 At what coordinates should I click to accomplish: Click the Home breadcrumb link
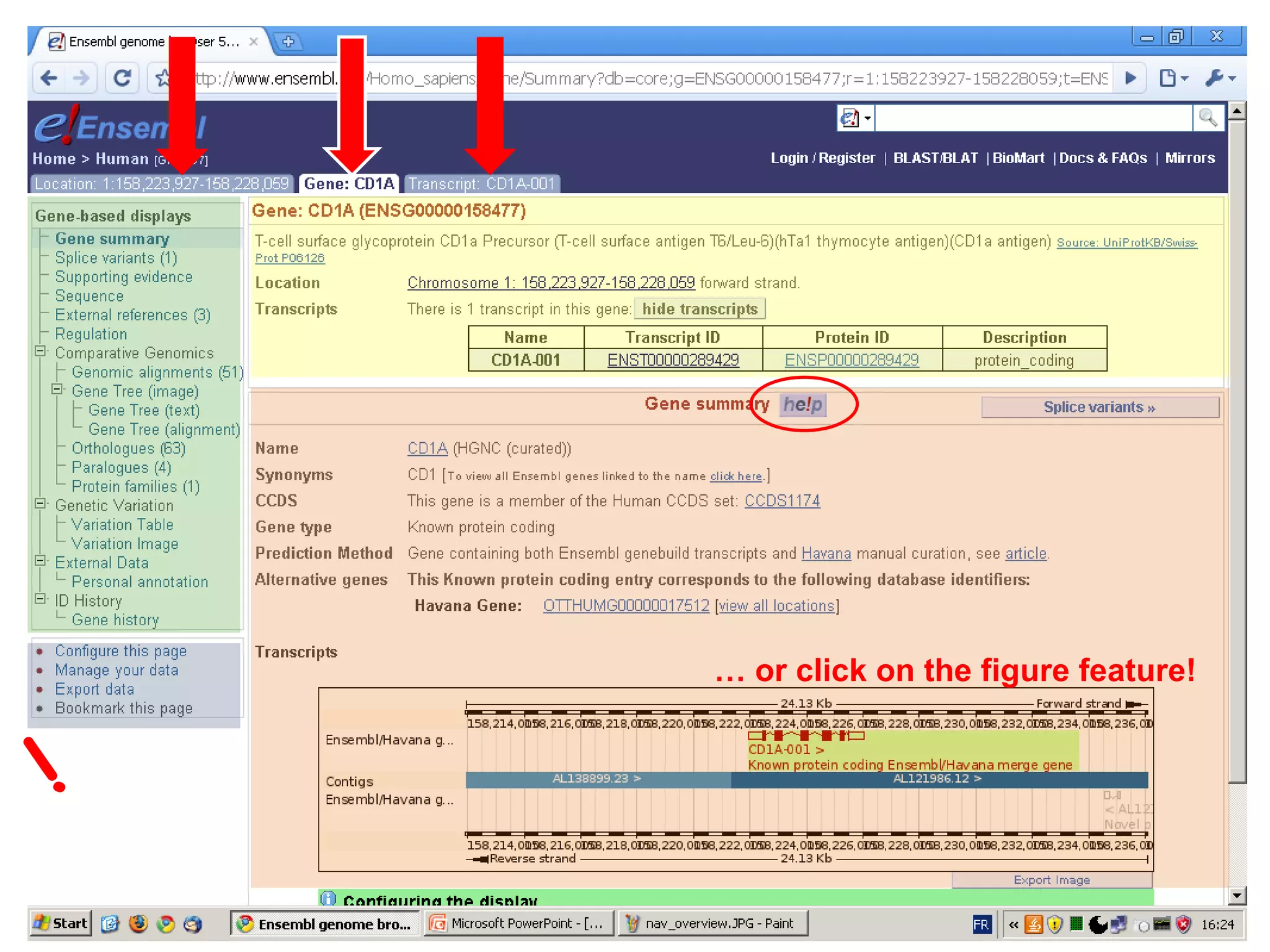[x=54, y=159]
